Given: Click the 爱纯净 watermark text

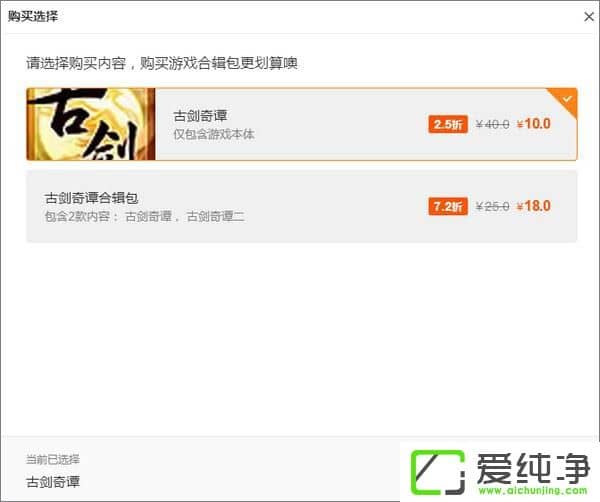Looking at the screenshot, I should [x=533, y=469].
